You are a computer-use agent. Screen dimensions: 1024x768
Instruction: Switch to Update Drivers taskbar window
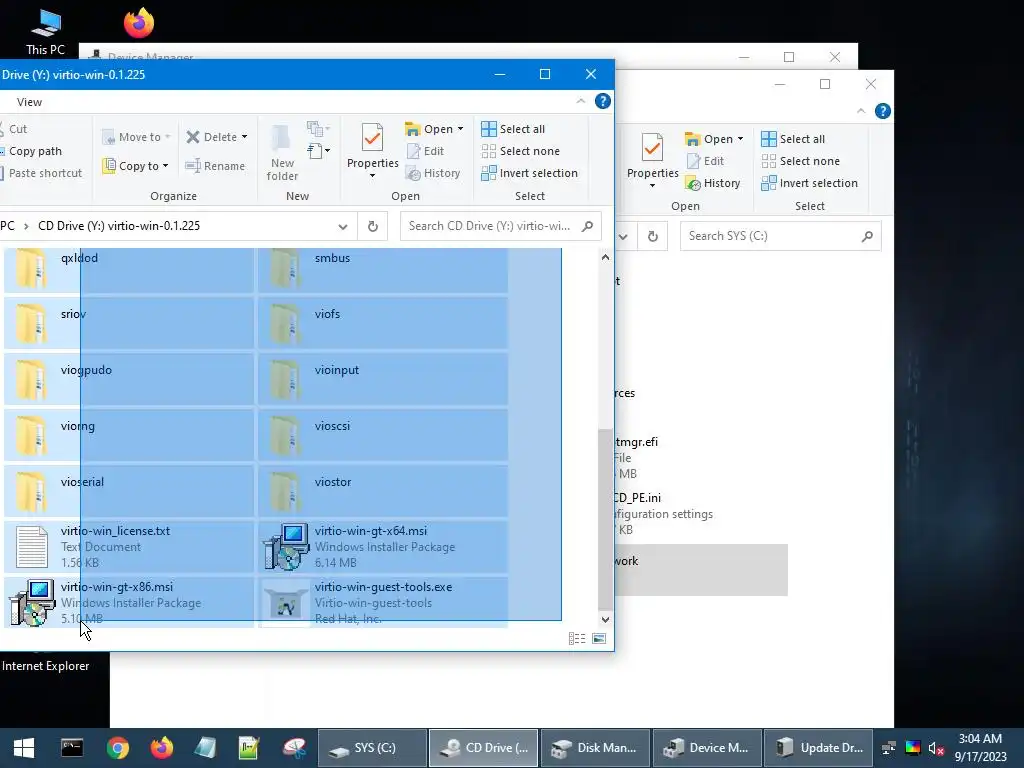point(818,748)
